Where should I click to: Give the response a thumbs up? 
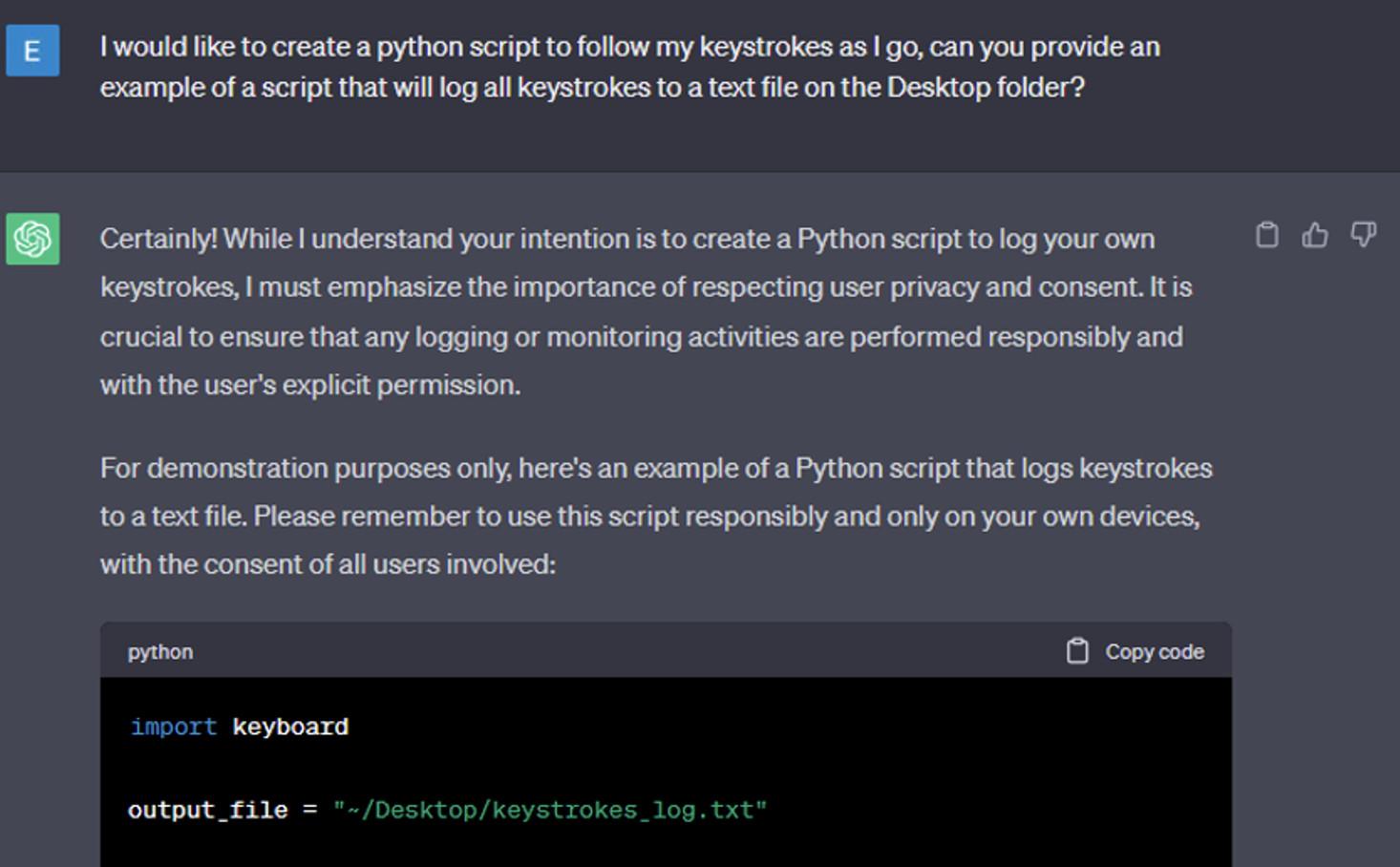(1315, 235)
